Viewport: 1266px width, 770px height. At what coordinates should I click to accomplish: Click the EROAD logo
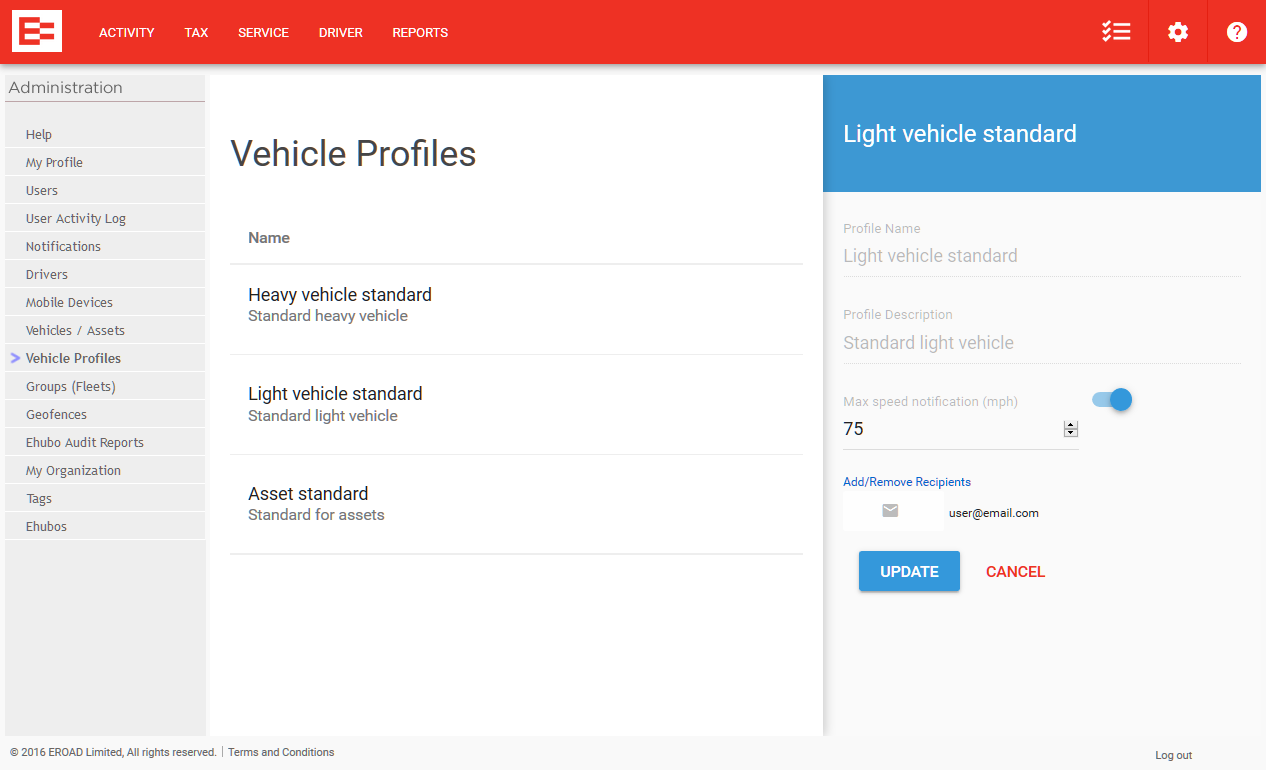pos(36,31)
